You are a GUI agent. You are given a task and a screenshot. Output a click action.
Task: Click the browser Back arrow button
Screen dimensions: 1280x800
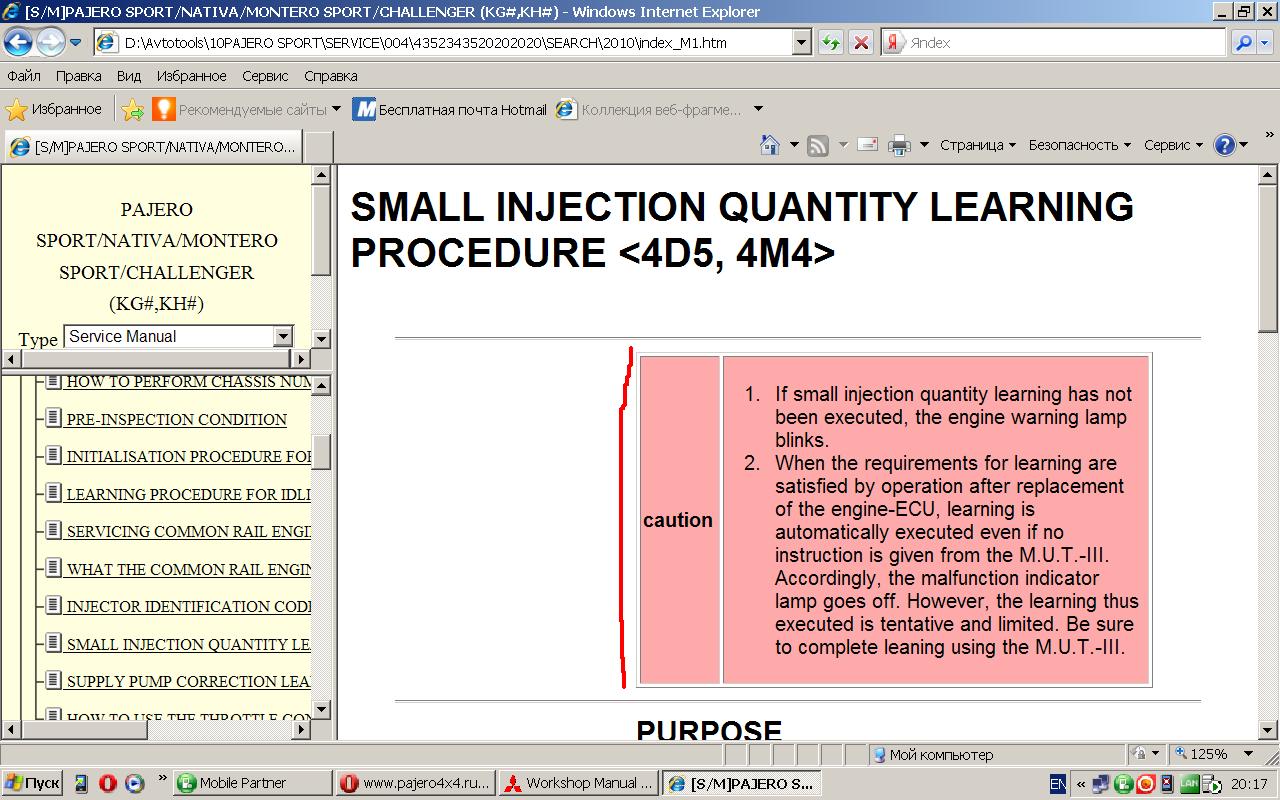(x=18, y=43)
